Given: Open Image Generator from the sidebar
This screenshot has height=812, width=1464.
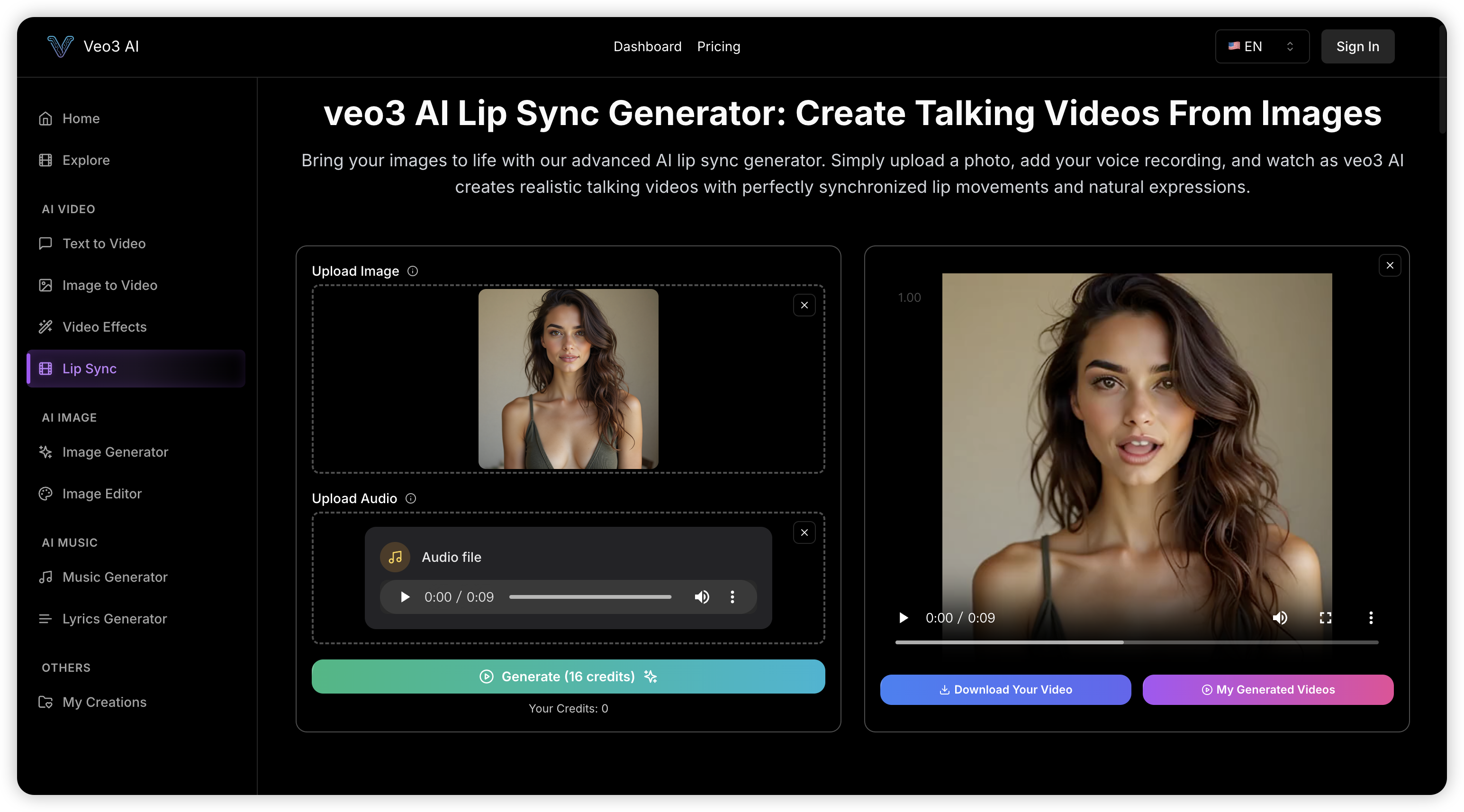Looking at the screenshot, I should pos(115,452).
